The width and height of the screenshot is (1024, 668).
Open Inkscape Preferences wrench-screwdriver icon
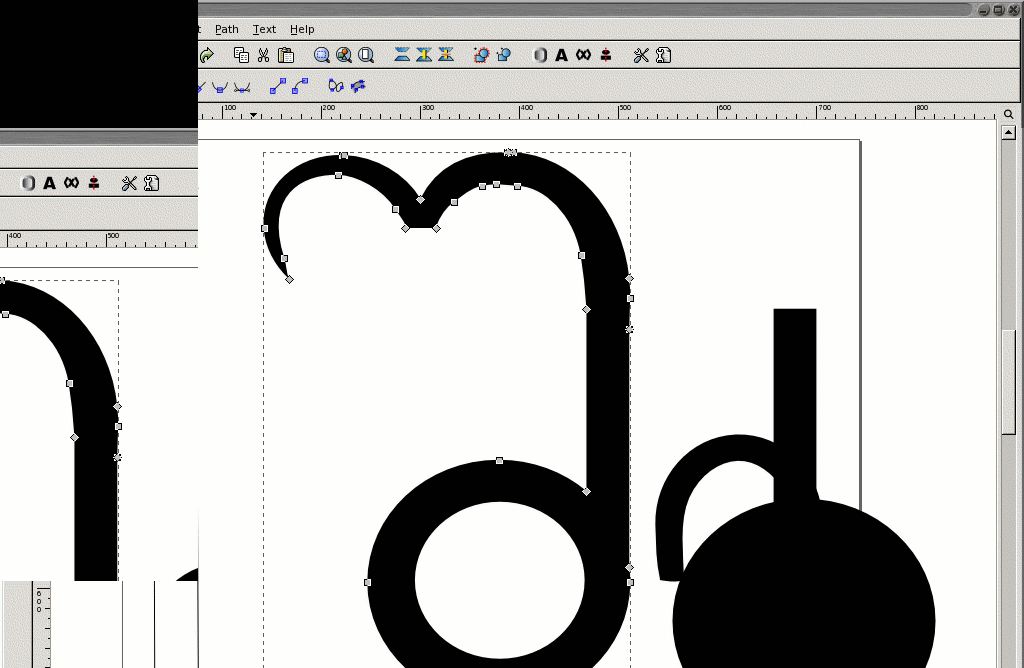coord(641,56)
